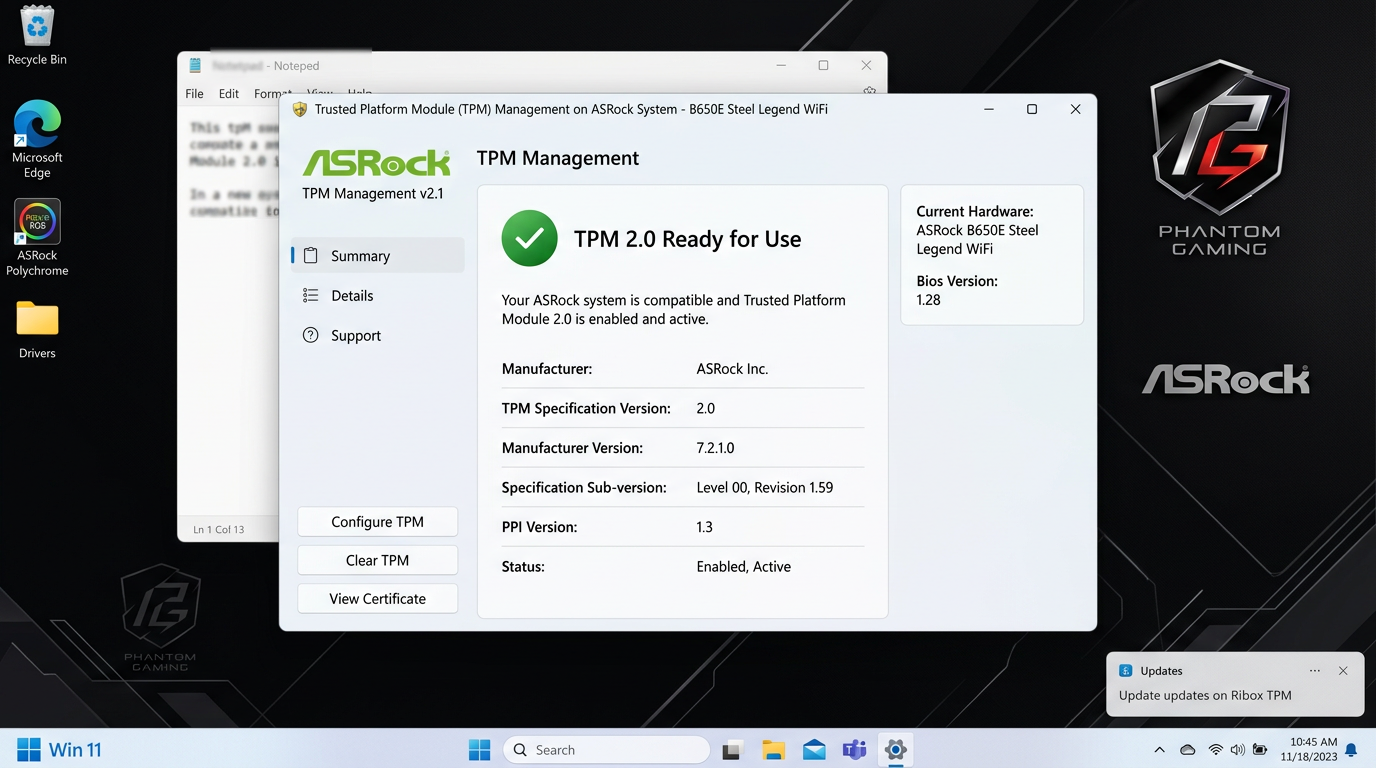This screenshot has width=1376, height=768.
Task: Open the Mail app from the taskbar
Action: 813,749
